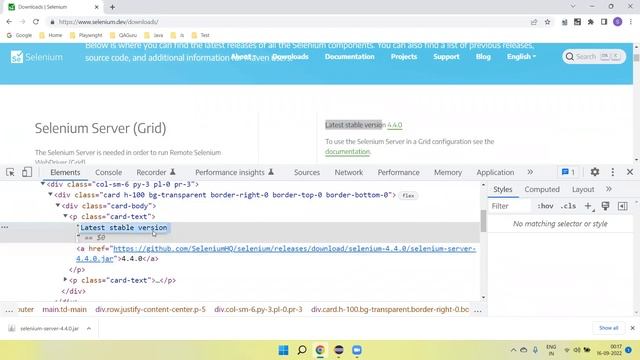Screen dimensions: 640x360
Task: Switch to the Network tab
Action: click(x=349, y=172)
